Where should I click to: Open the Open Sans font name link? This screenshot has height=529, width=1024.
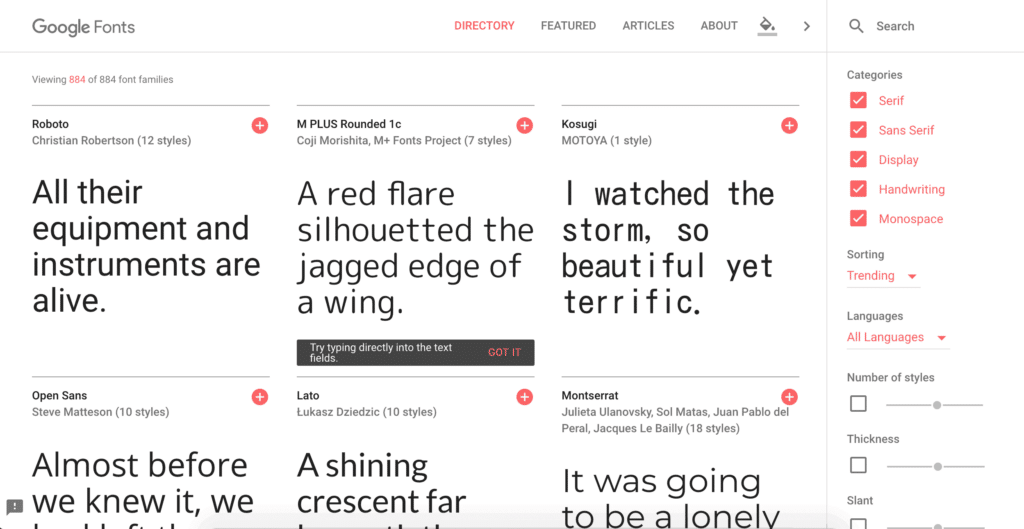pos(59,396)
